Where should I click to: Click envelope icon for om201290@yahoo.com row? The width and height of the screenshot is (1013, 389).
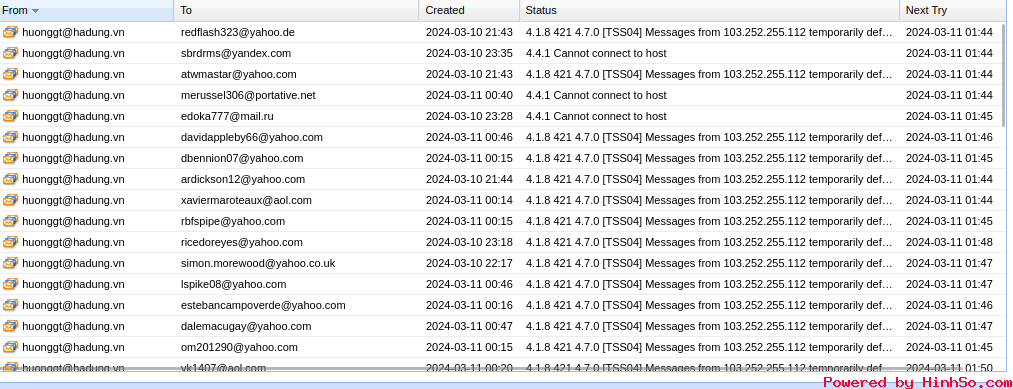tap(10, 347)
